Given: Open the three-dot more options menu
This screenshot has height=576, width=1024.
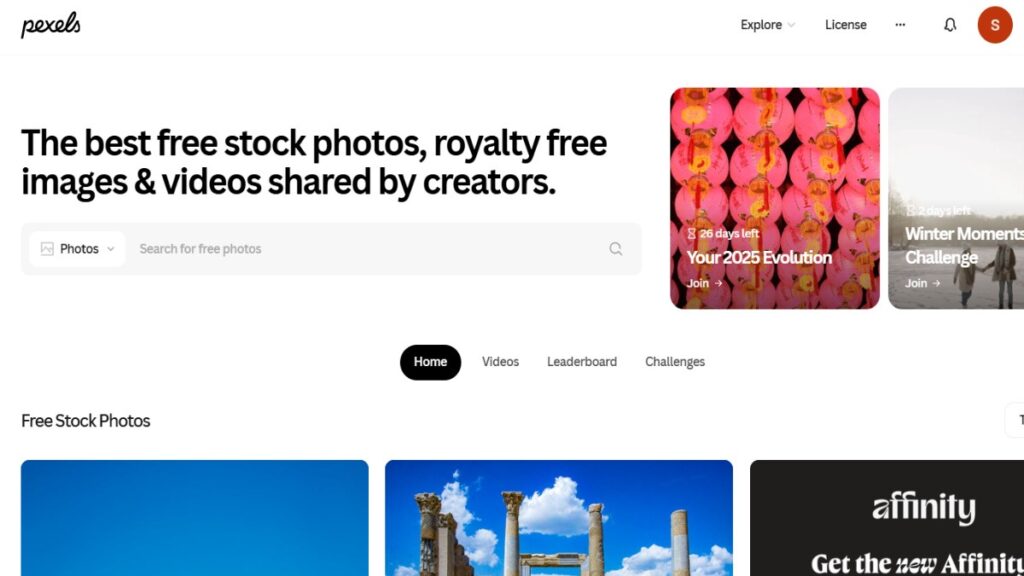Looking at the screenshot, I should point(900,25).
